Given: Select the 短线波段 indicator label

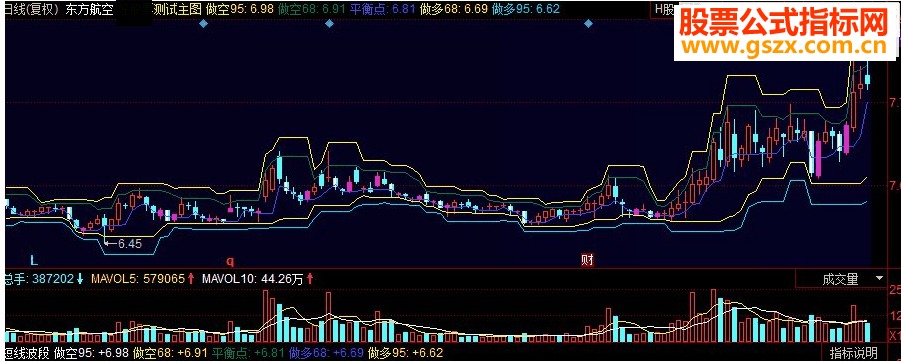Looking at the screenshot, I should (x=26, y=352).
